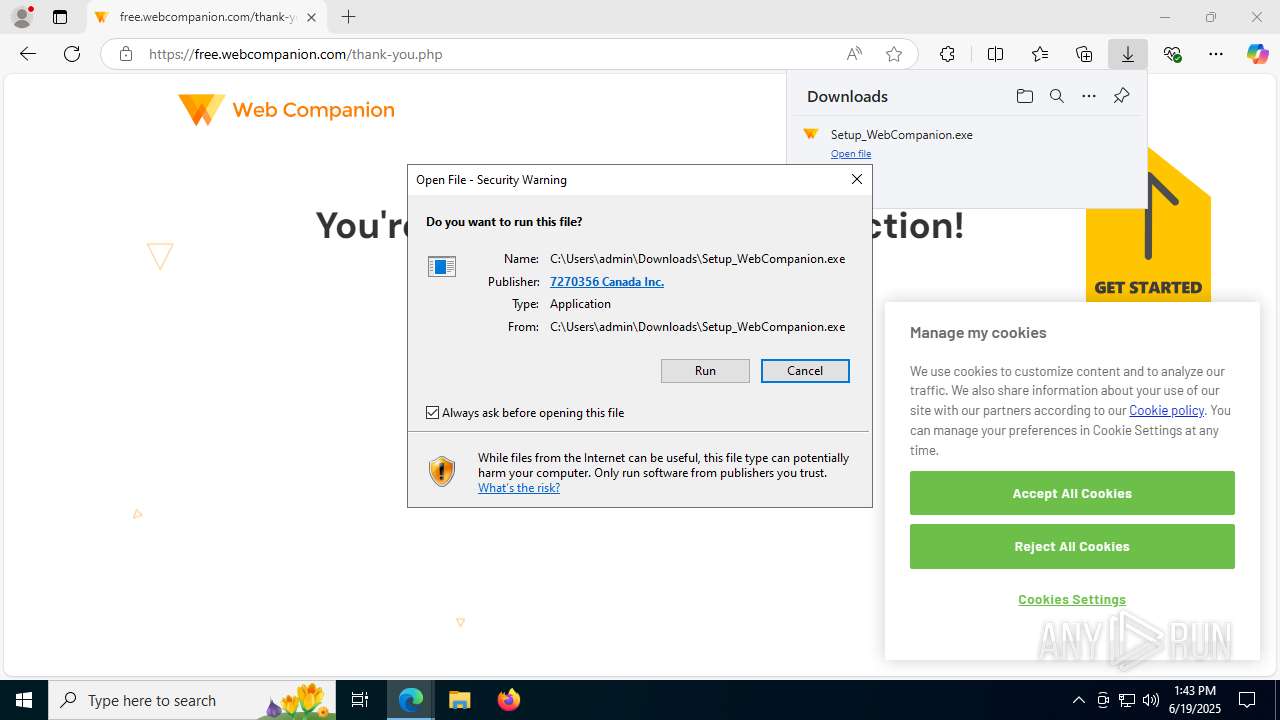Click the address bar URL
The height and width of the screenshot is (720, 1280).
coord(296,54)
